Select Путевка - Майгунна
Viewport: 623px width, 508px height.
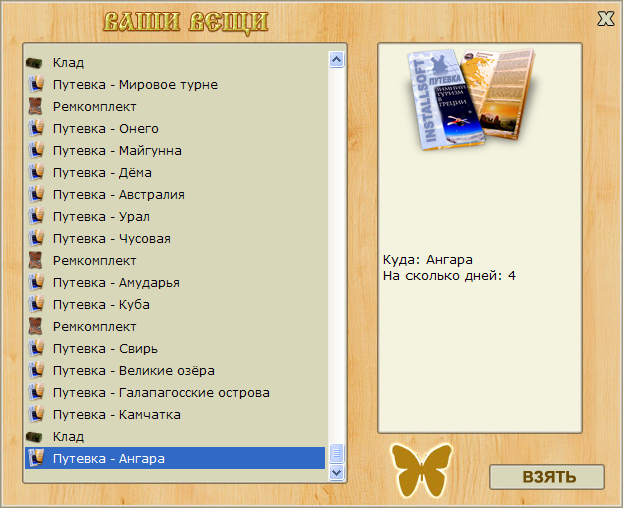pos(175,150)
